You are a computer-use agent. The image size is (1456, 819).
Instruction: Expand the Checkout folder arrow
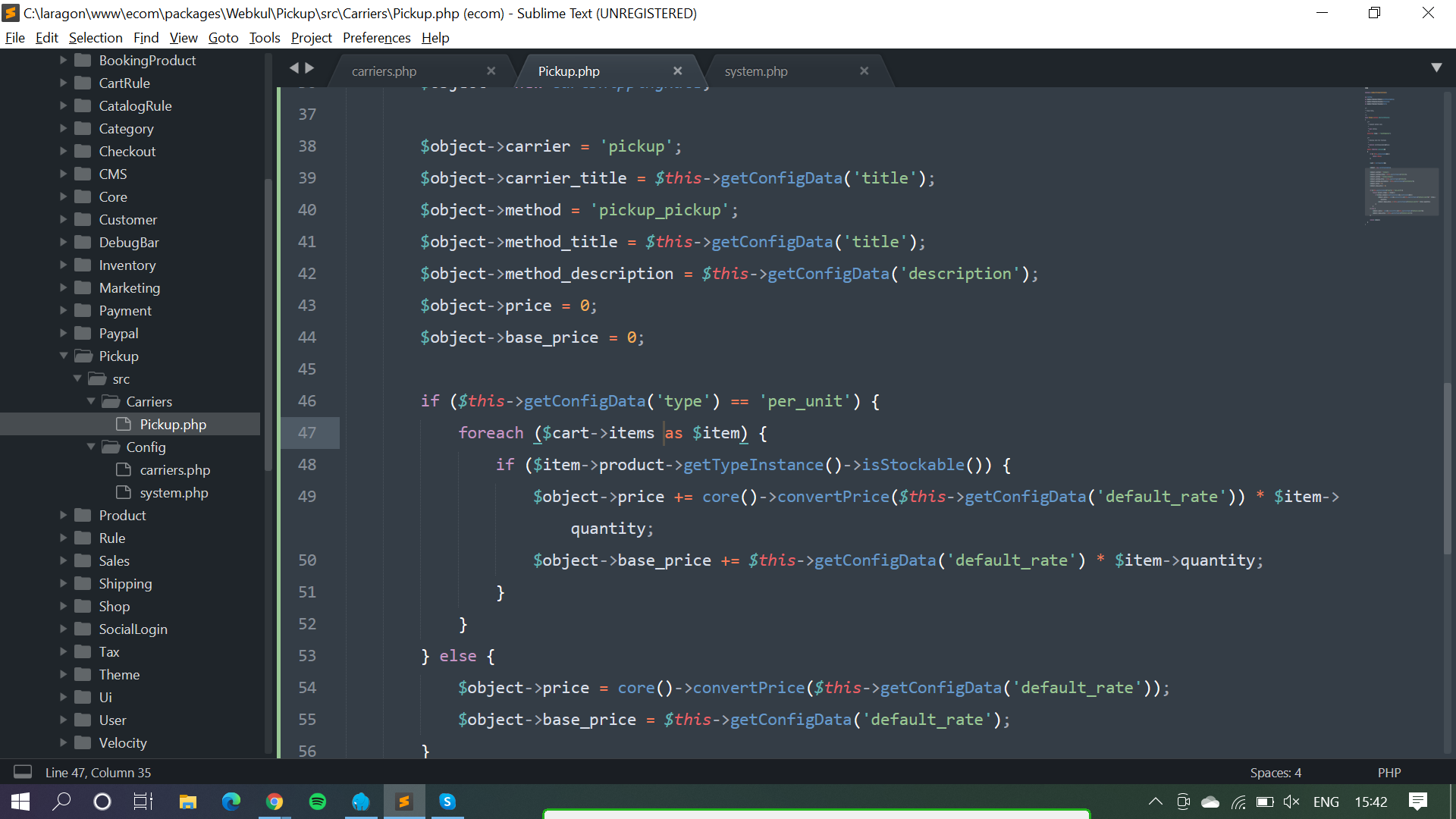[x=64, y=151]
